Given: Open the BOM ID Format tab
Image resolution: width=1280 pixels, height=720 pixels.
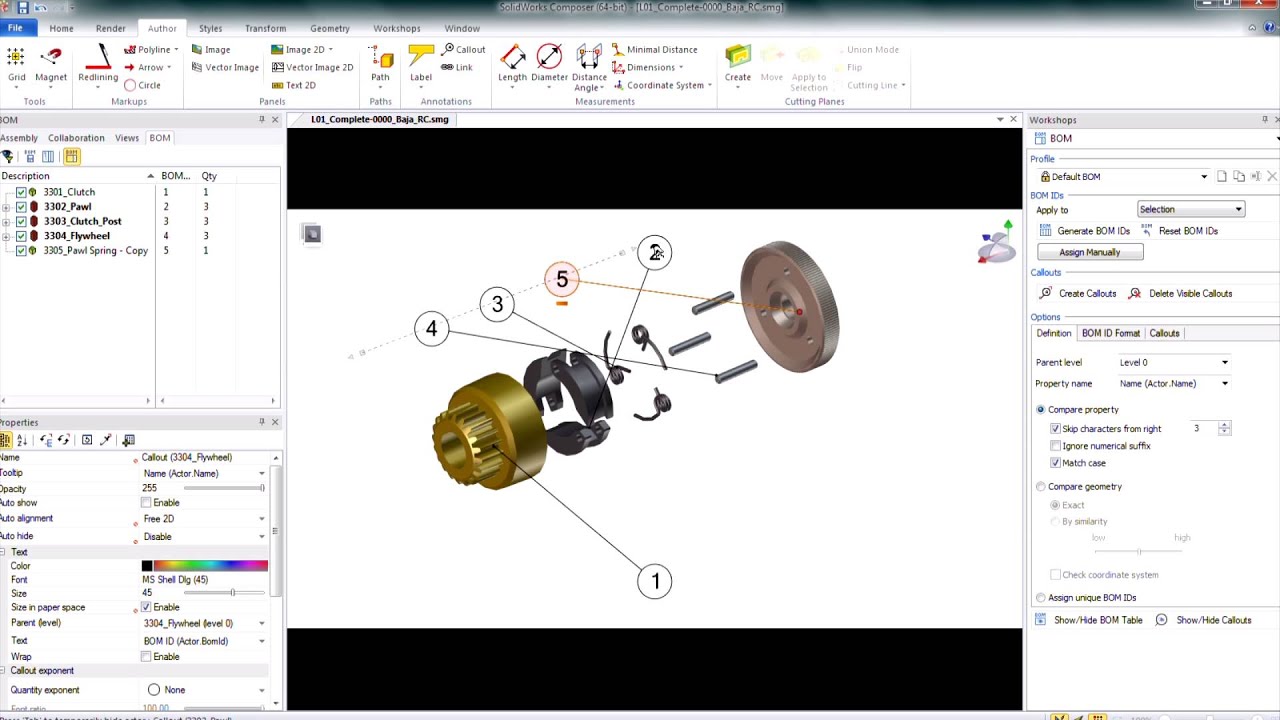Looking at the screenshot, I should click(x=1110, y=333).
